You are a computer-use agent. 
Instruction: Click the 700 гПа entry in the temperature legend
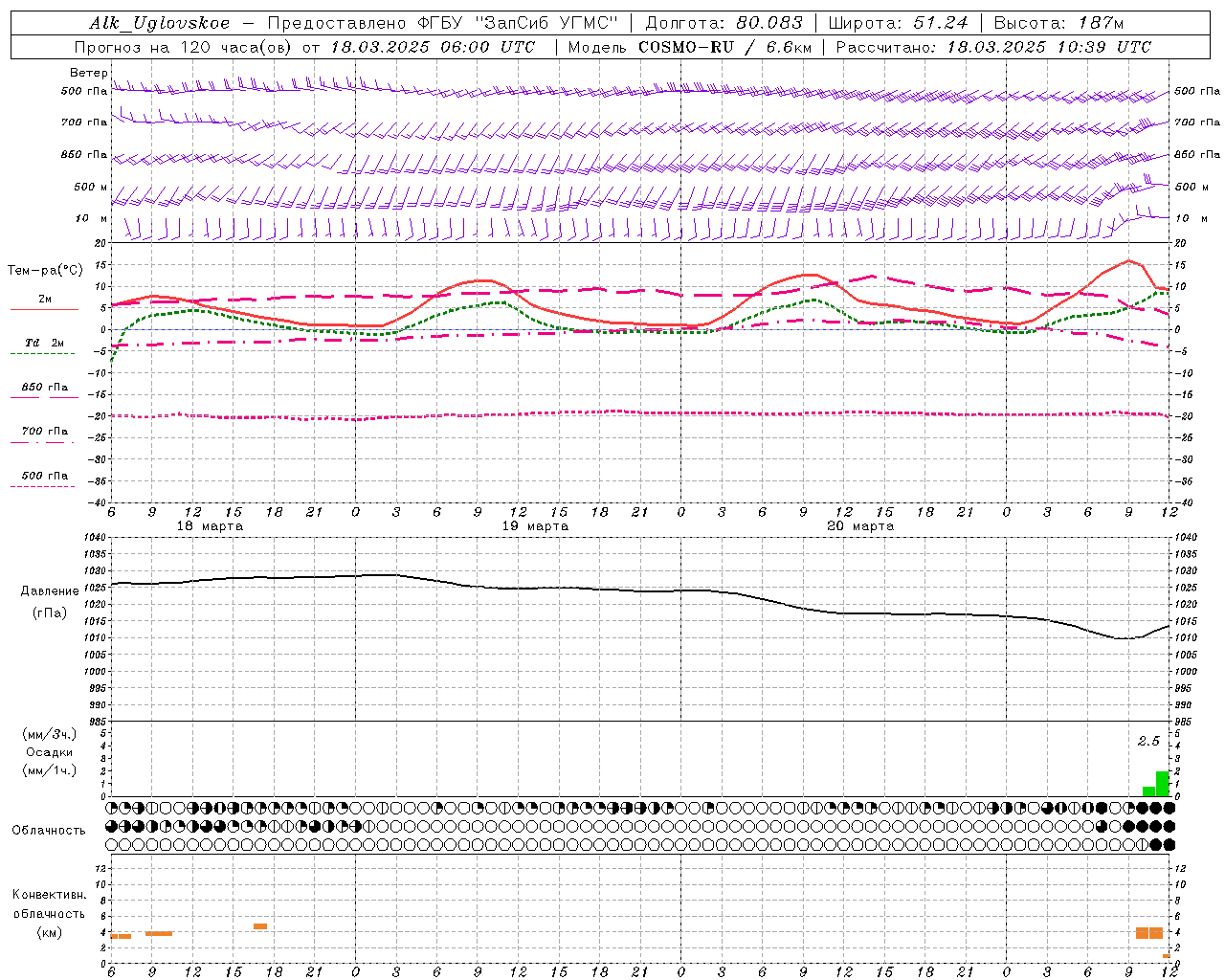click(x=45, y=432)
